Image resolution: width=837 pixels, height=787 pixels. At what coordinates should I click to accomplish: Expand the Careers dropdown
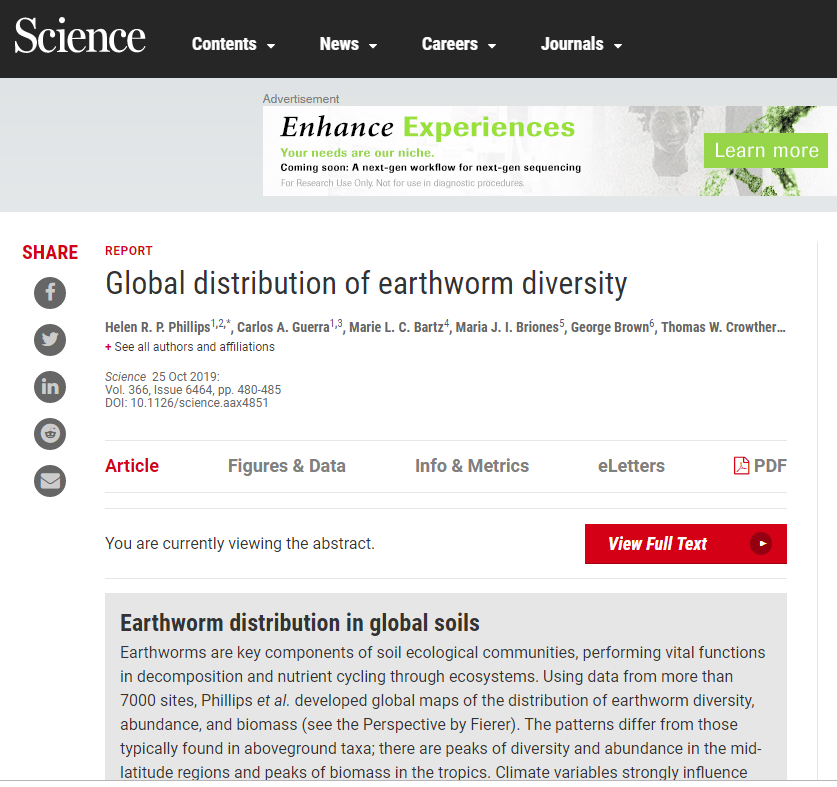[x=458, y=44]
